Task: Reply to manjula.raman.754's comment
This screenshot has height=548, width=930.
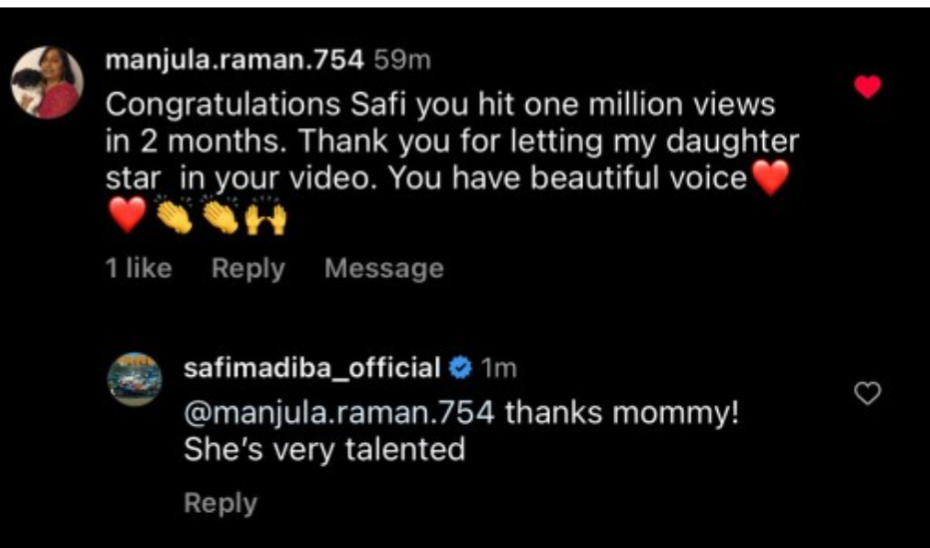Action: coord(248,268)
